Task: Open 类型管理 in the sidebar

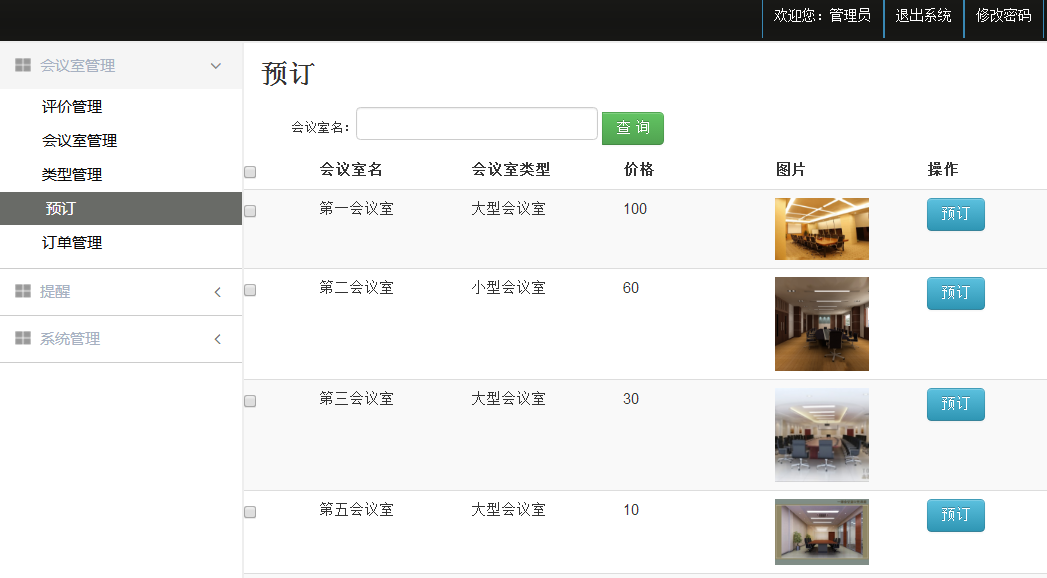Action: tap(72, 175)
